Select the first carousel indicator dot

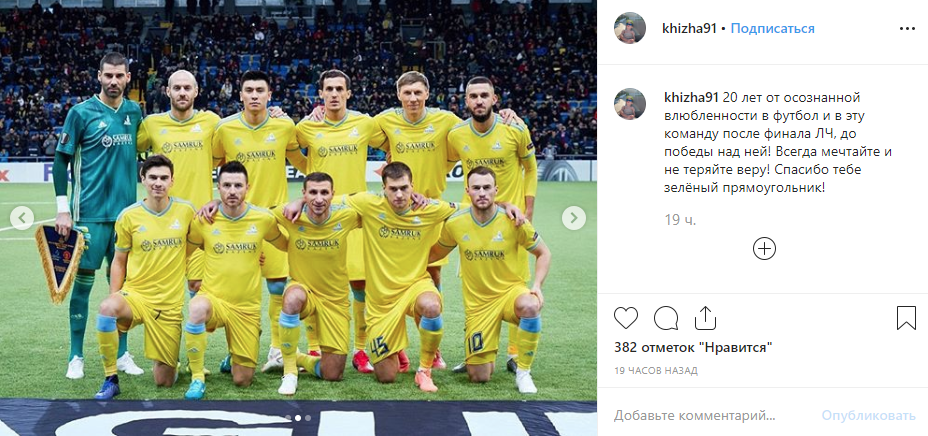[x=288, y=418]
